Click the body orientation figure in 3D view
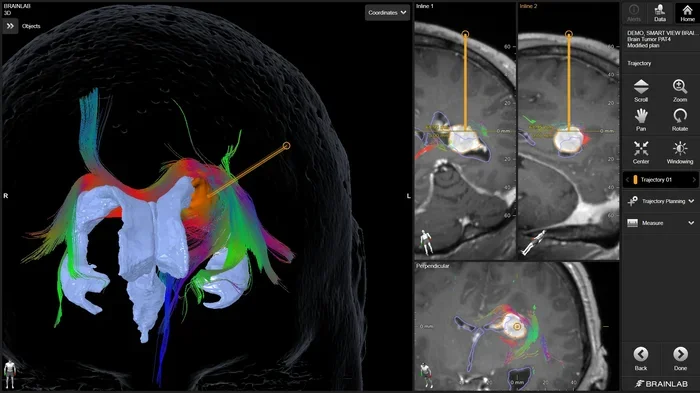Image resolution: width=700 pixels, height=393 pixels. point(9,374)
